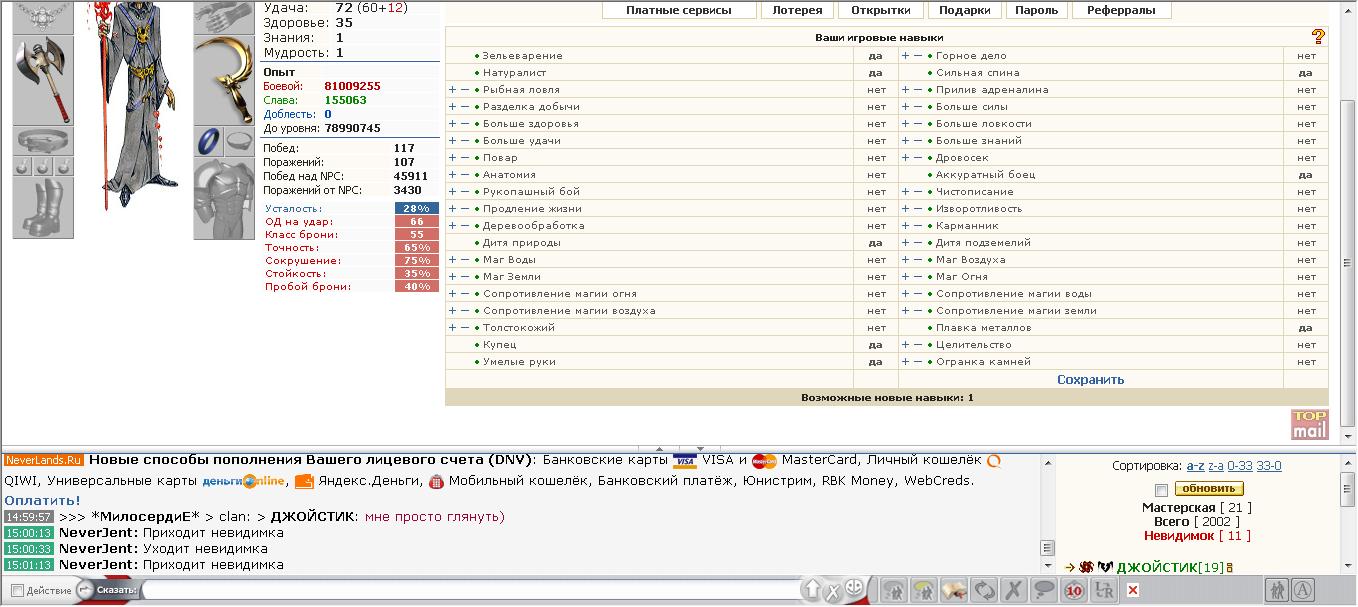Increase Маг Воды skill with plus
Image resolution: width=1358 pixels, height=607 pixels.
(x=452, y=260)
